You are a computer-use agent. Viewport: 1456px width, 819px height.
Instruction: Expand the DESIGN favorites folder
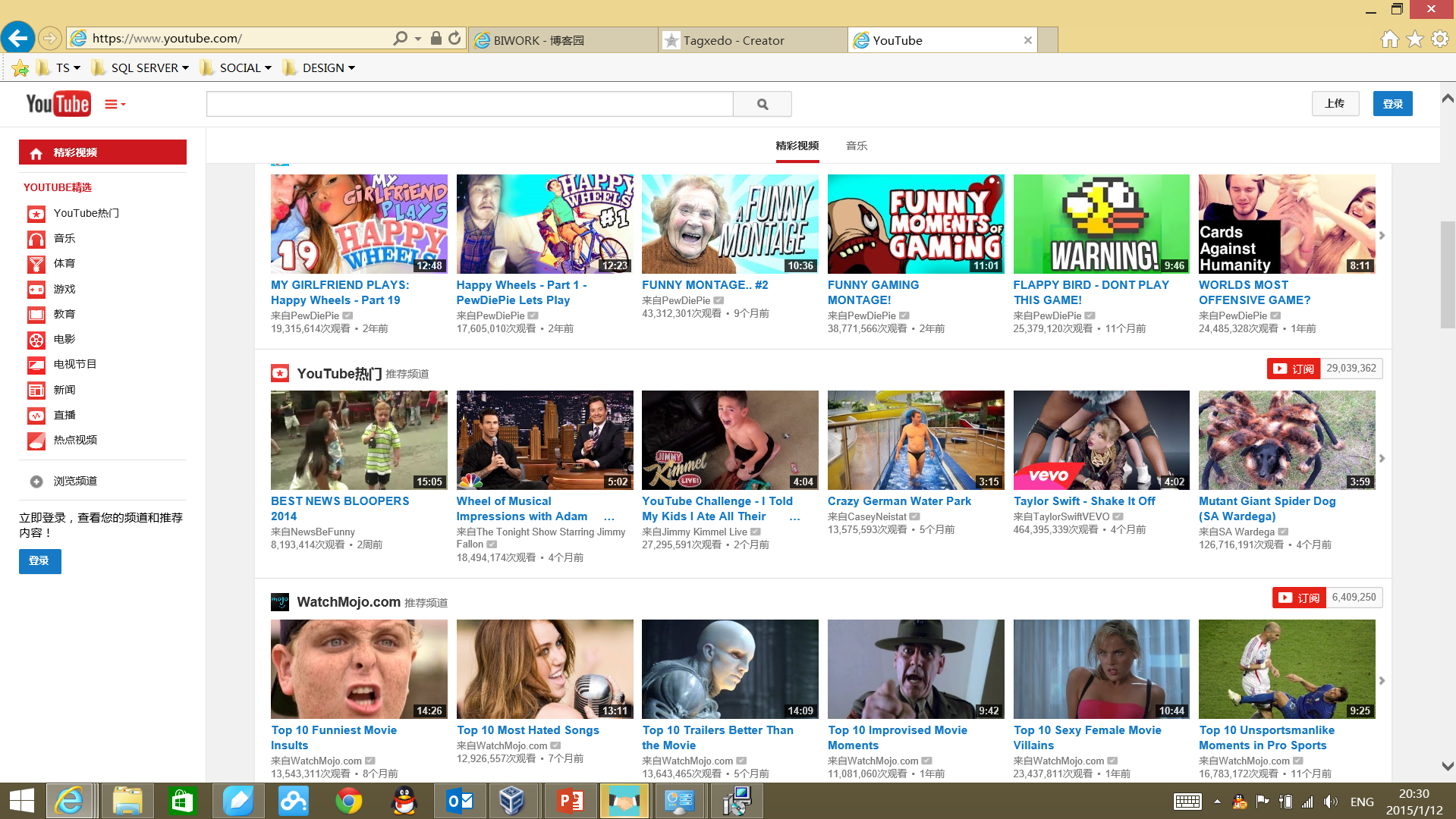point(319,68)
